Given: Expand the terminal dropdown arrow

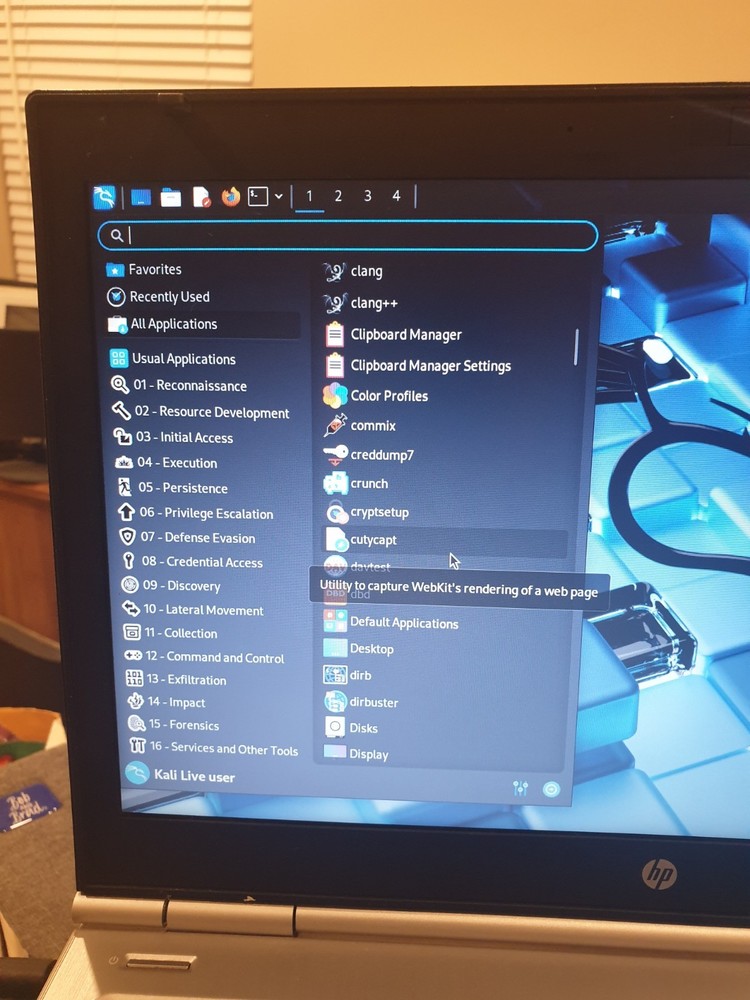Looking at the screenshot, I should [279, 196].
